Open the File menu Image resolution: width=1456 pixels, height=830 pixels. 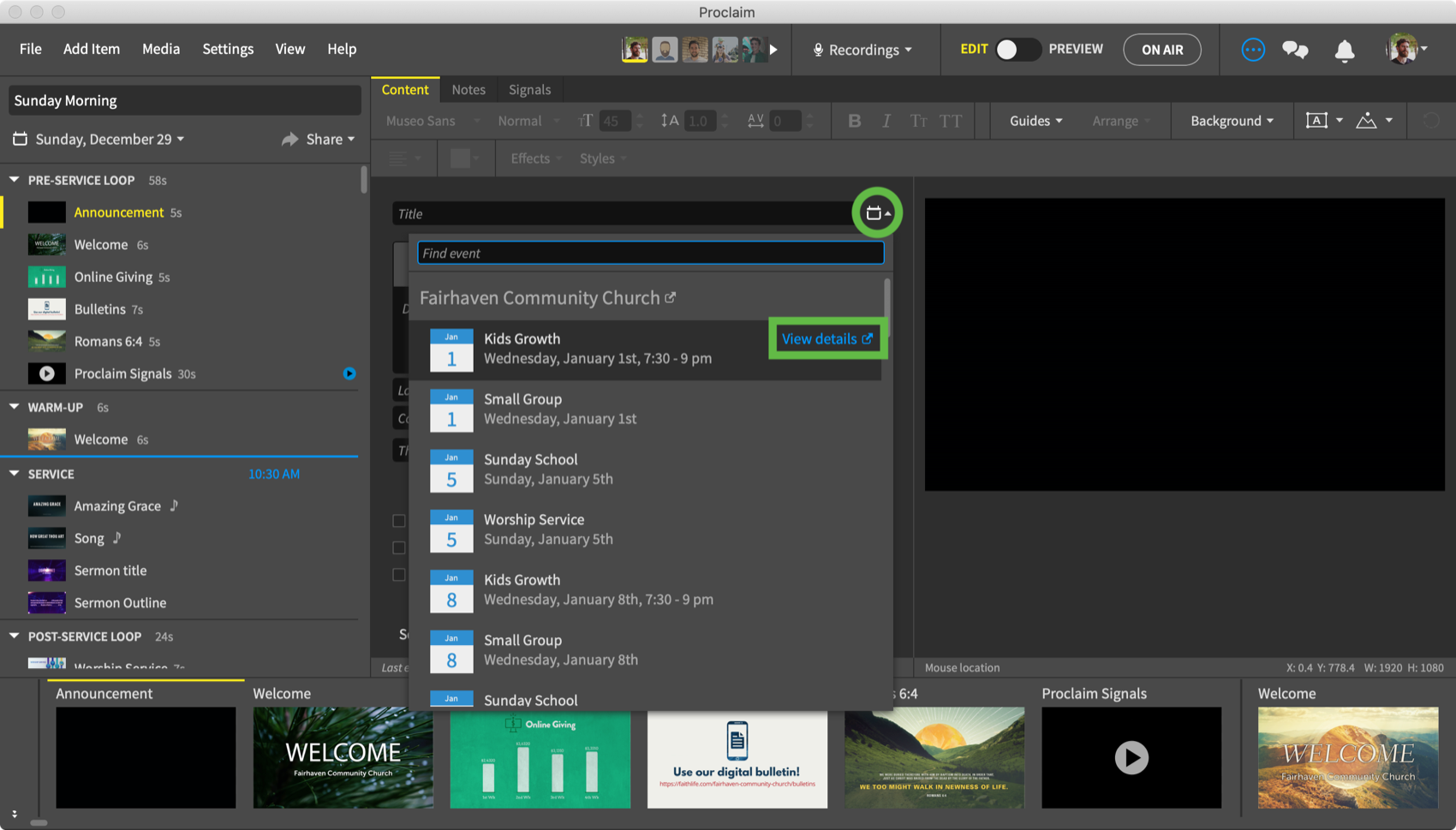click(31, 49)
